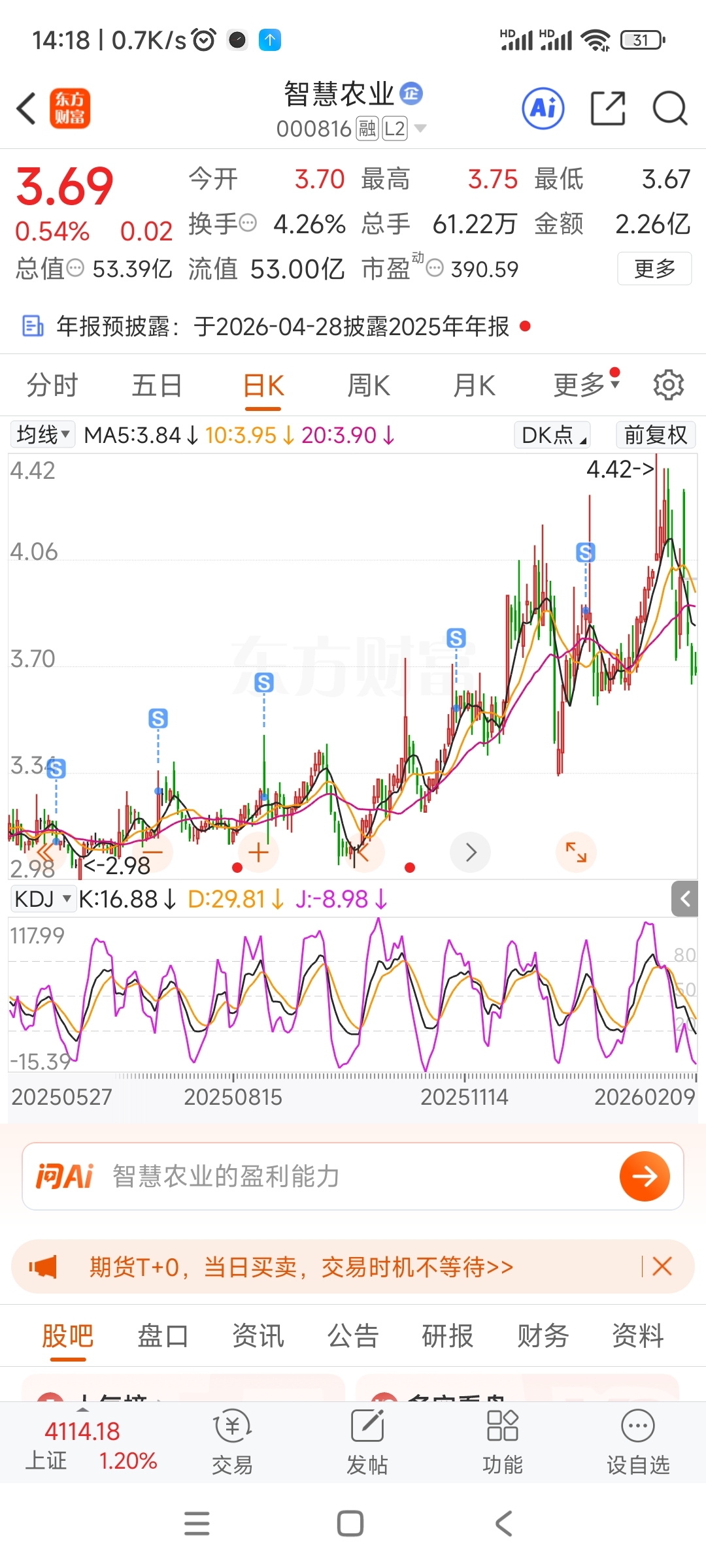Screen dimensions: 706x1568
Task: Select the 股吧 tab
Action: [68, 1336]
